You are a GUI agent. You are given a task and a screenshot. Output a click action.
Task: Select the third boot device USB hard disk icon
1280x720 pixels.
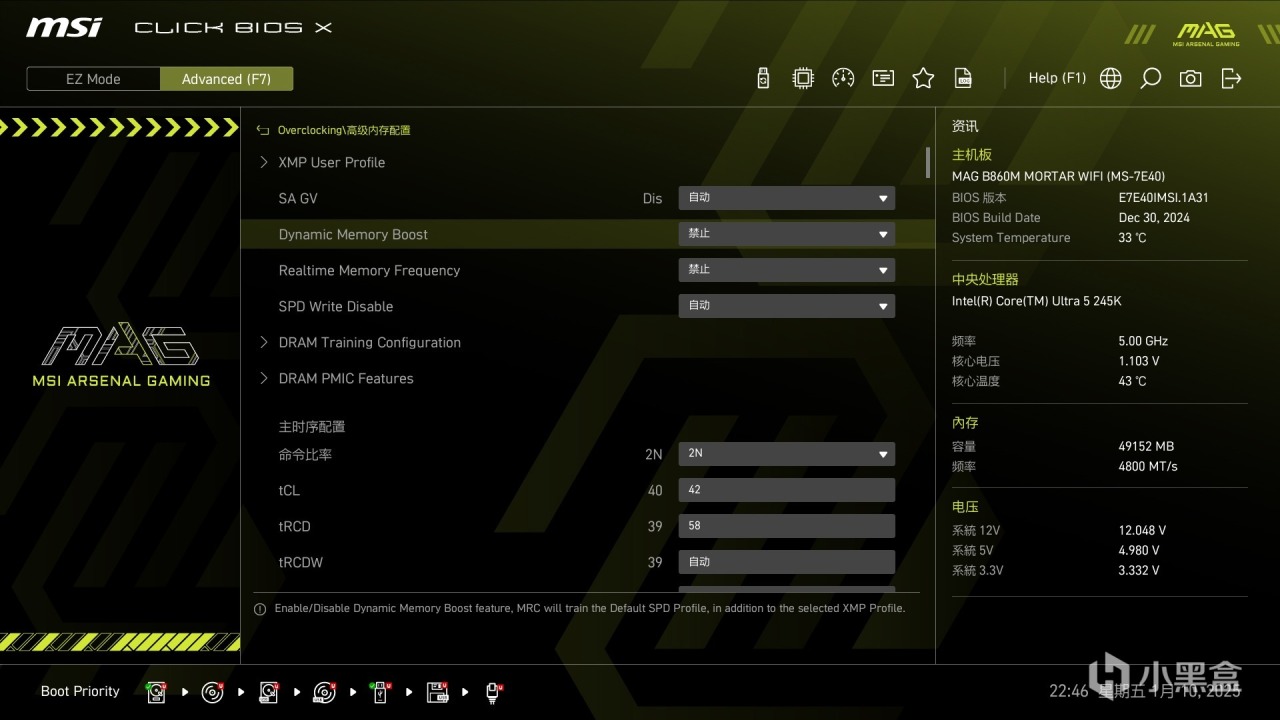(269, 692)
